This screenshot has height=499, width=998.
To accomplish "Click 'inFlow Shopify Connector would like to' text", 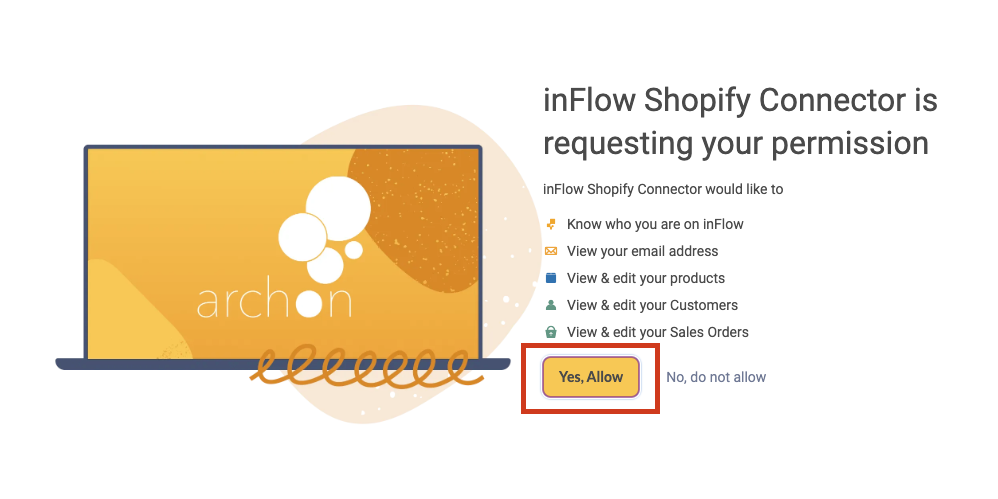I will click(663, 189).
